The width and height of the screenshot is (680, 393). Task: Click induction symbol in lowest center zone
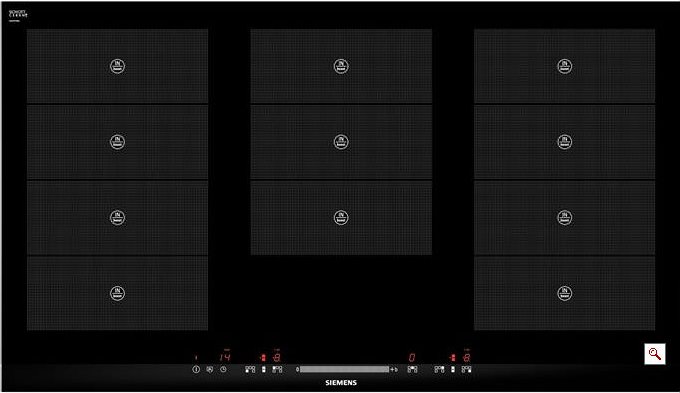point(341,218)
